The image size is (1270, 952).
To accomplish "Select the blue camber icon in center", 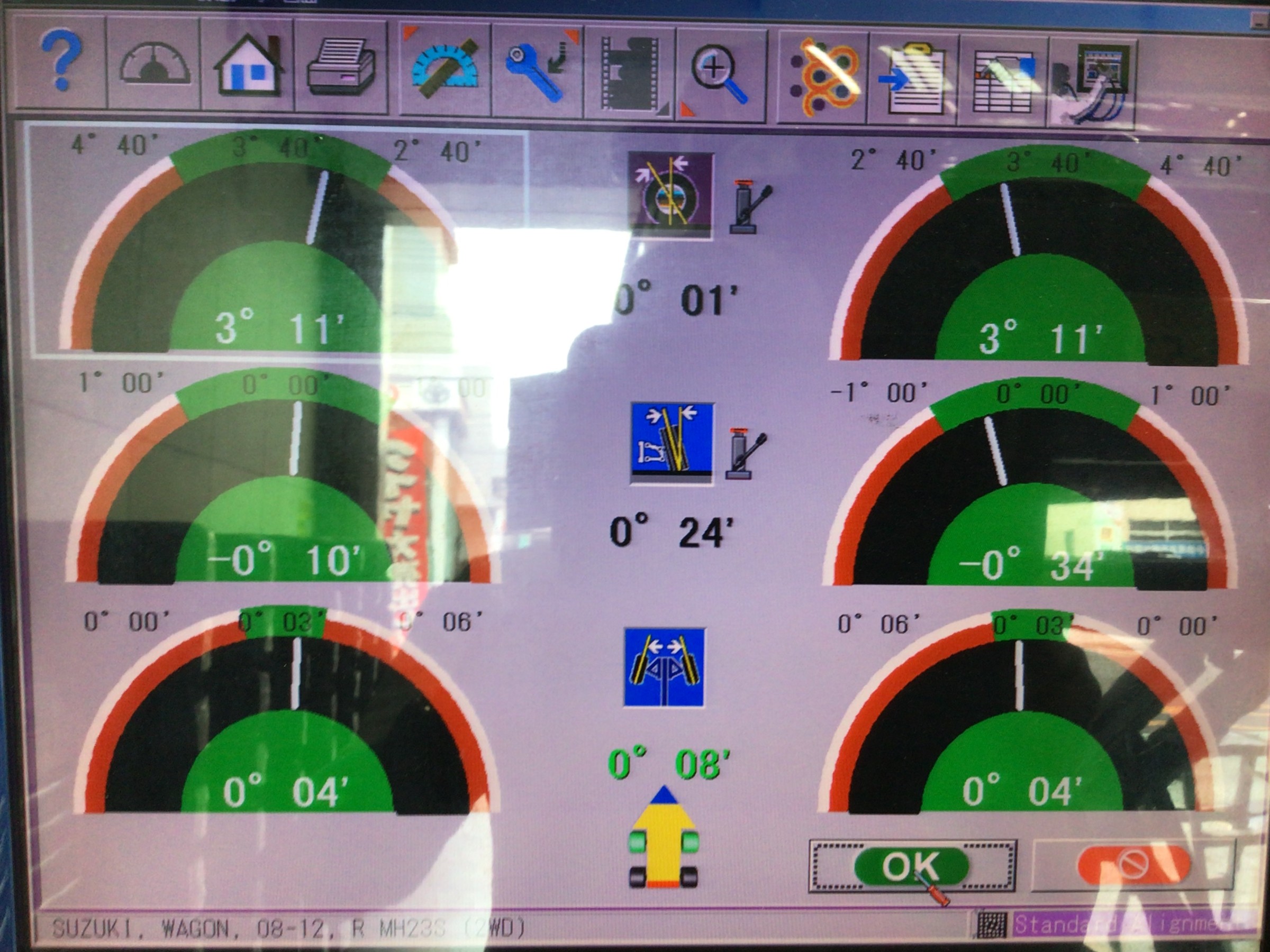I will (673, 443).
